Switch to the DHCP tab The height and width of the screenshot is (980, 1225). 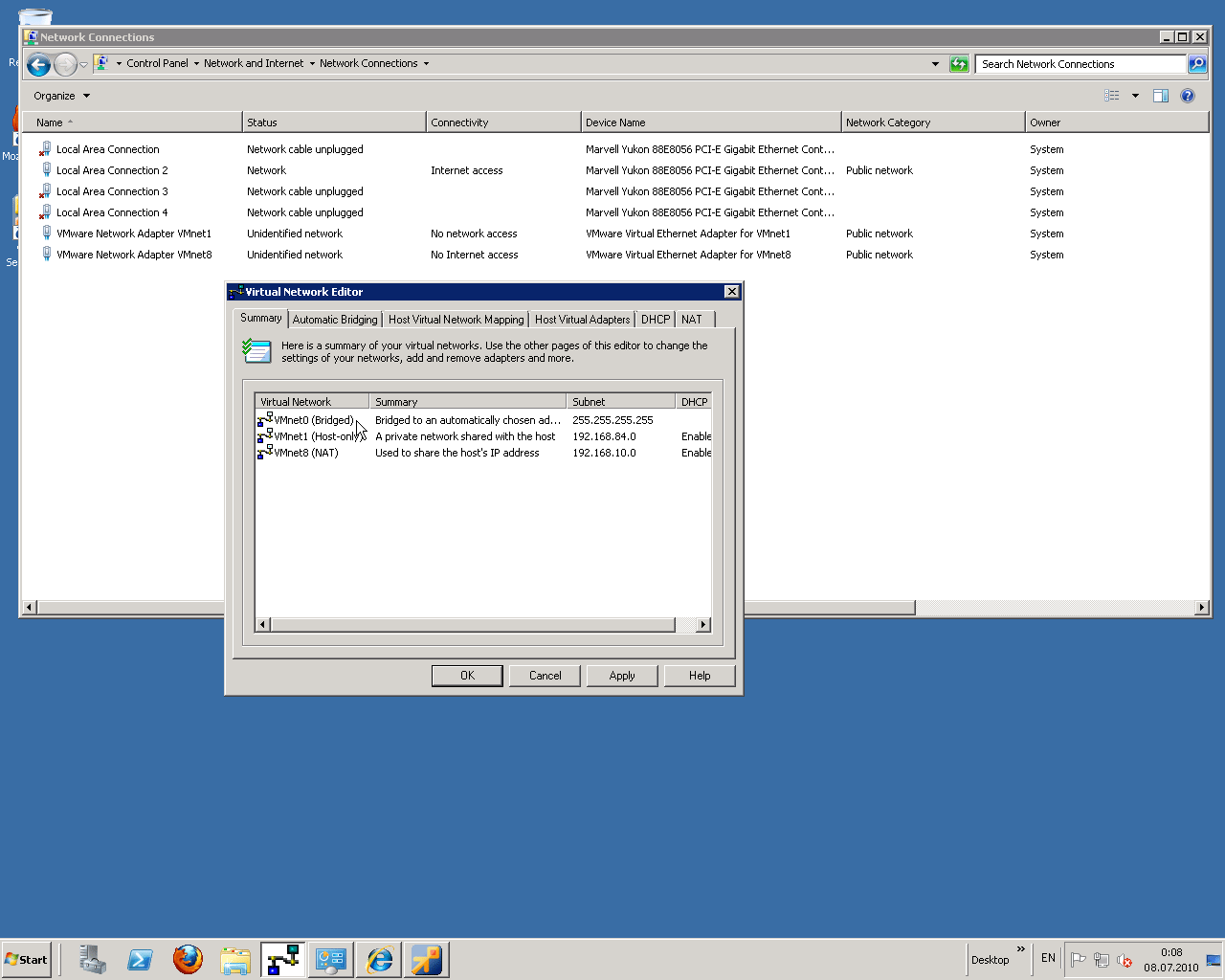coord(656,320)
